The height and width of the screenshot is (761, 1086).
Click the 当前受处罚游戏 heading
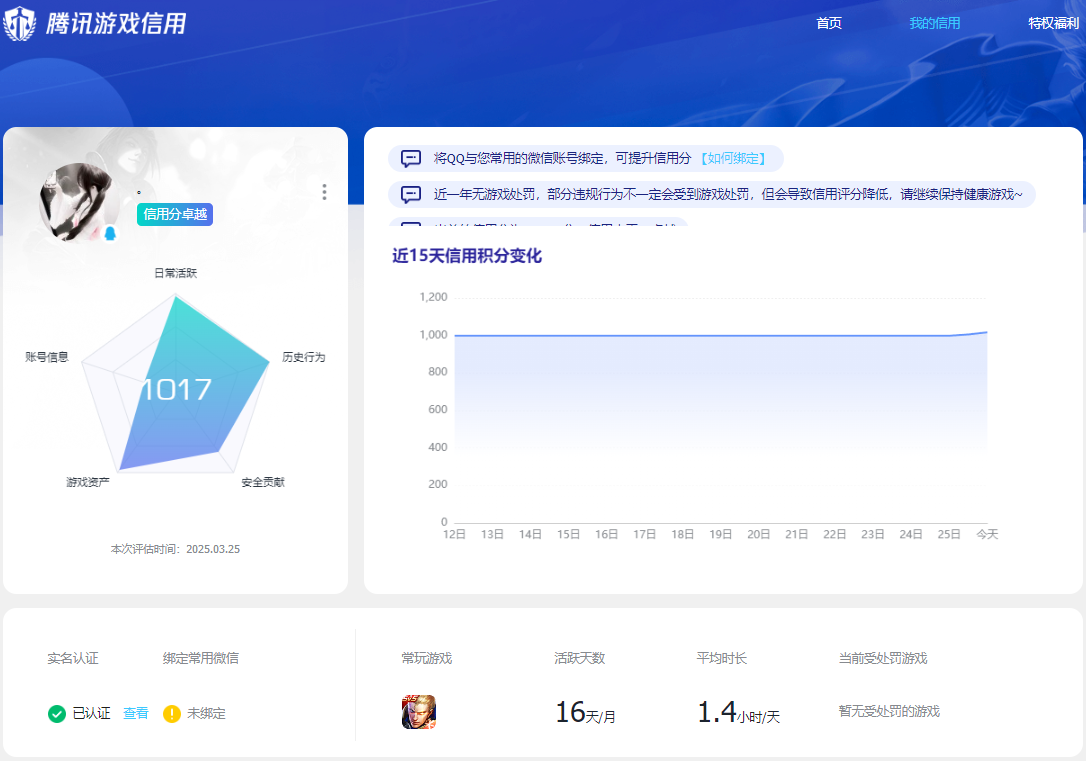pos(883,658)
